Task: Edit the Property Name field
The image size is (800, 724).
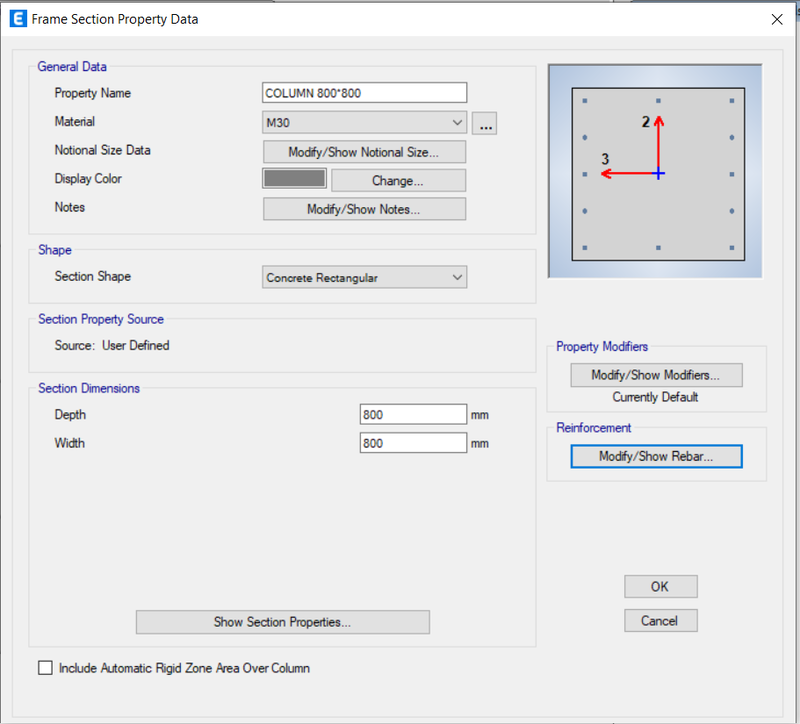Action: 364,93
